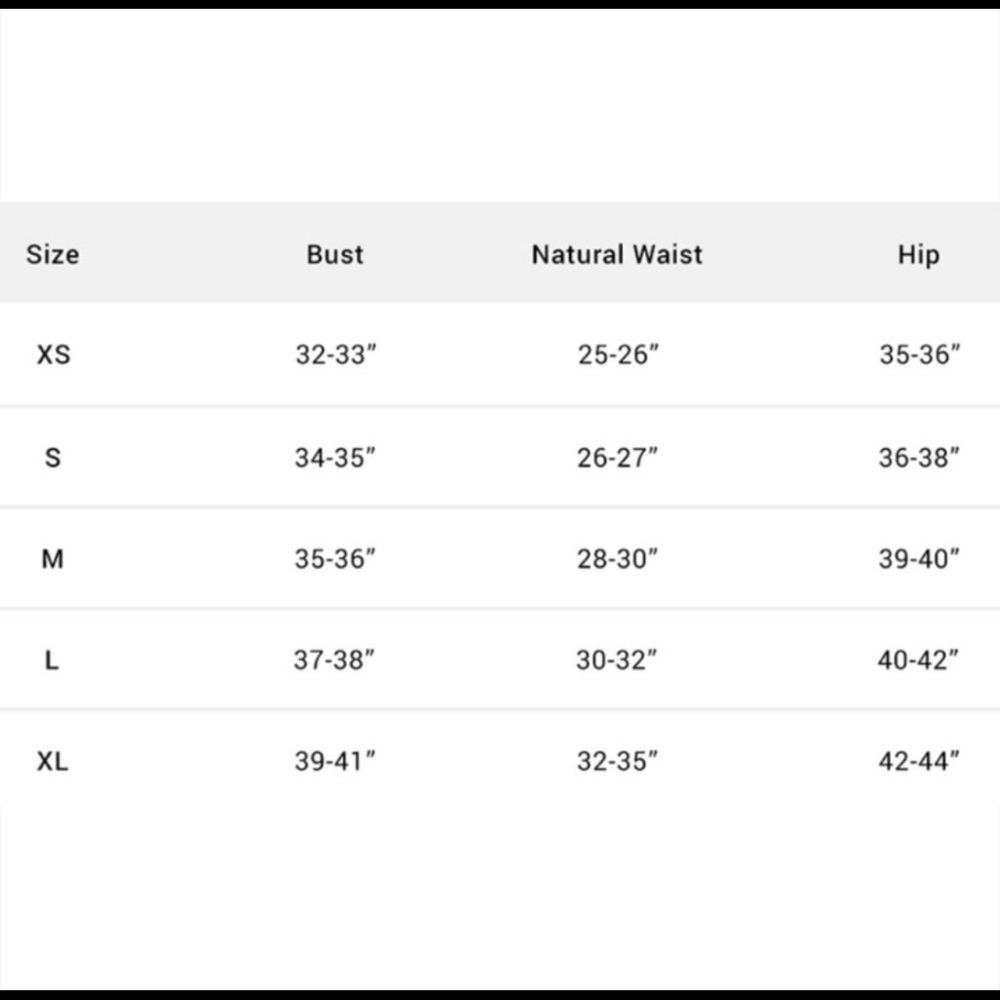Click the Hip column header
The height and width of the screenshot is (1000, 1000).
pos(918,255)
